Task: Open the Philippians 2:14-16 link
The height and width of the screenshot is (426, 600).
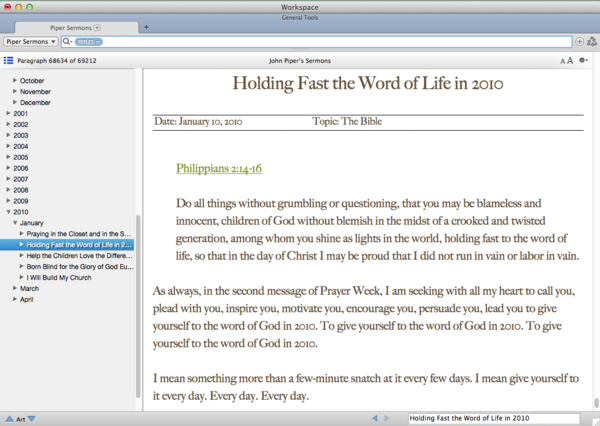Action: [x=219, y=168]
